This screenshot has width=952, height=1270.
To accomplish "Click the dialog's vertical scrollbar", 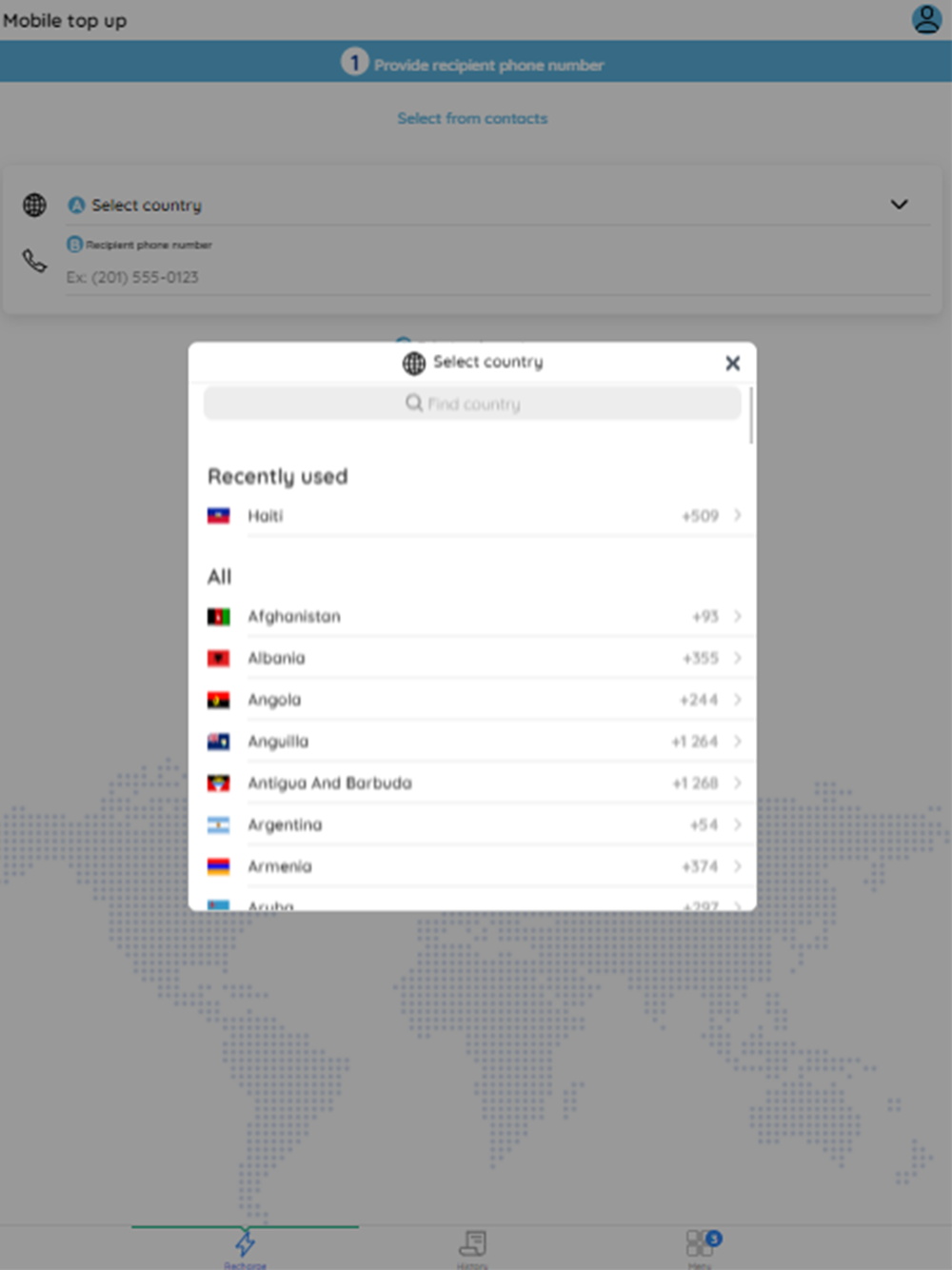I will pyautogui.click(x=751, y=415).
